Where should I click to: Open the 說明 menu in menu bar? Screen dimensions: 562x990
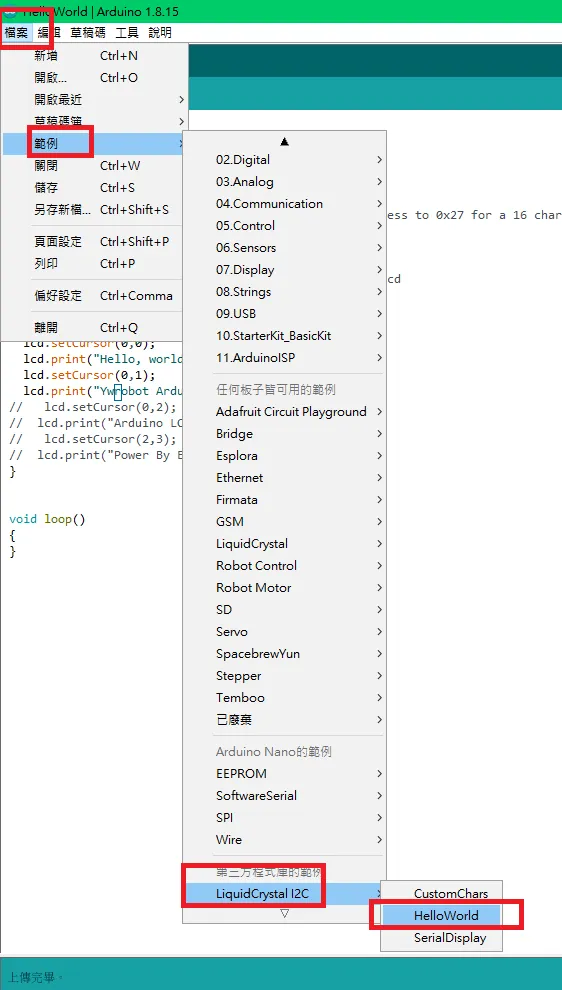pos(160,33)
